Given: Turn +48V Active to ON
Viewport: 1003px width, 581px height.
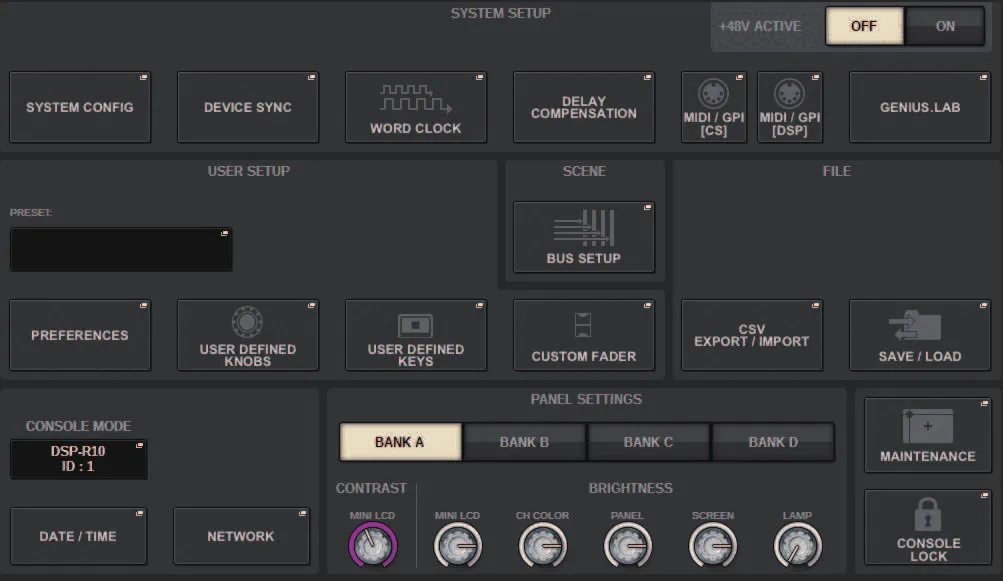Looking at the screenshot, I should 945,26.
